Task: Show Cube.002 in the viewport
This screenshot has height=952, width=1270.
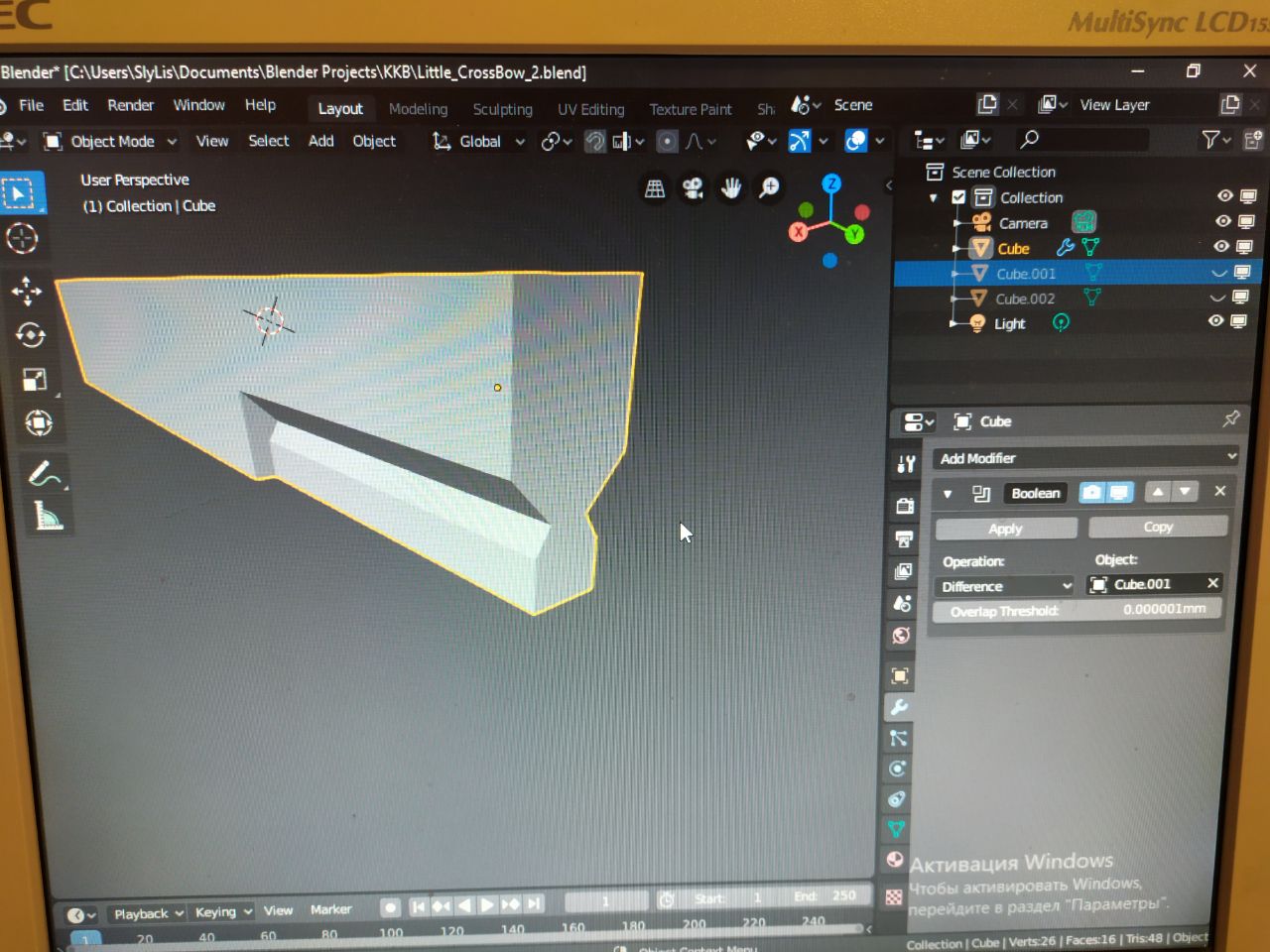Action: click(x=1217, y=297)
